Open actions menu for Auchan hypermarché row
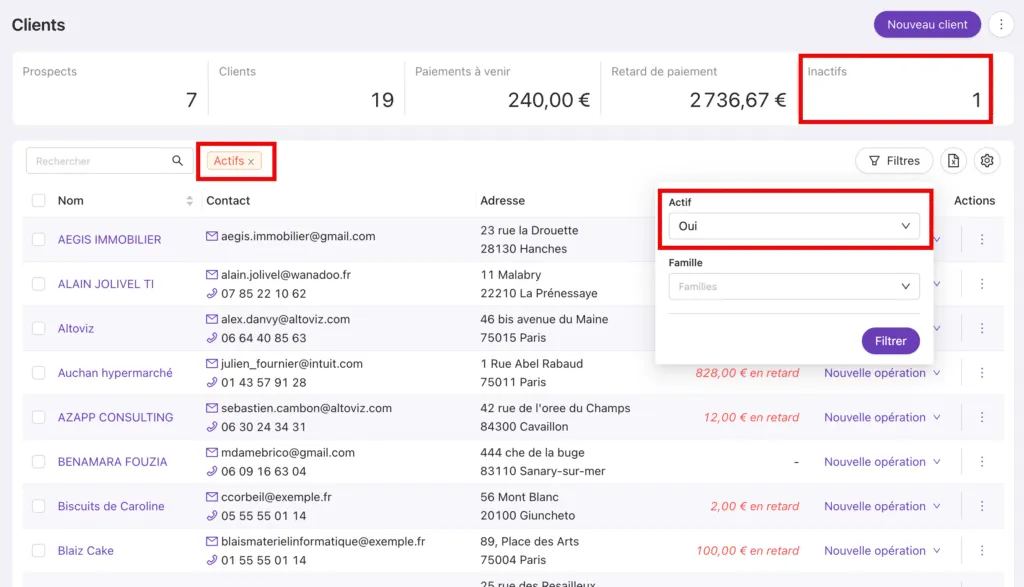1024x587 pixels. [x=982, y=373]
